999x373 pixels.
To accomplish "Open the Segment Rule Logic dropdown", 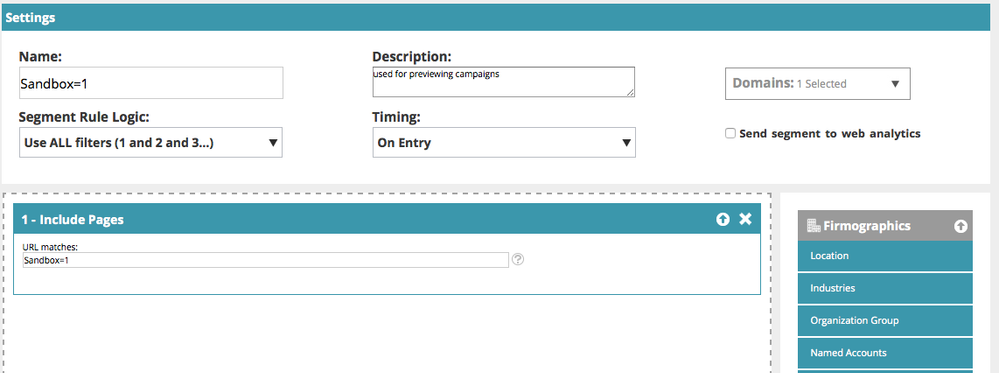I will pos(150,143).
